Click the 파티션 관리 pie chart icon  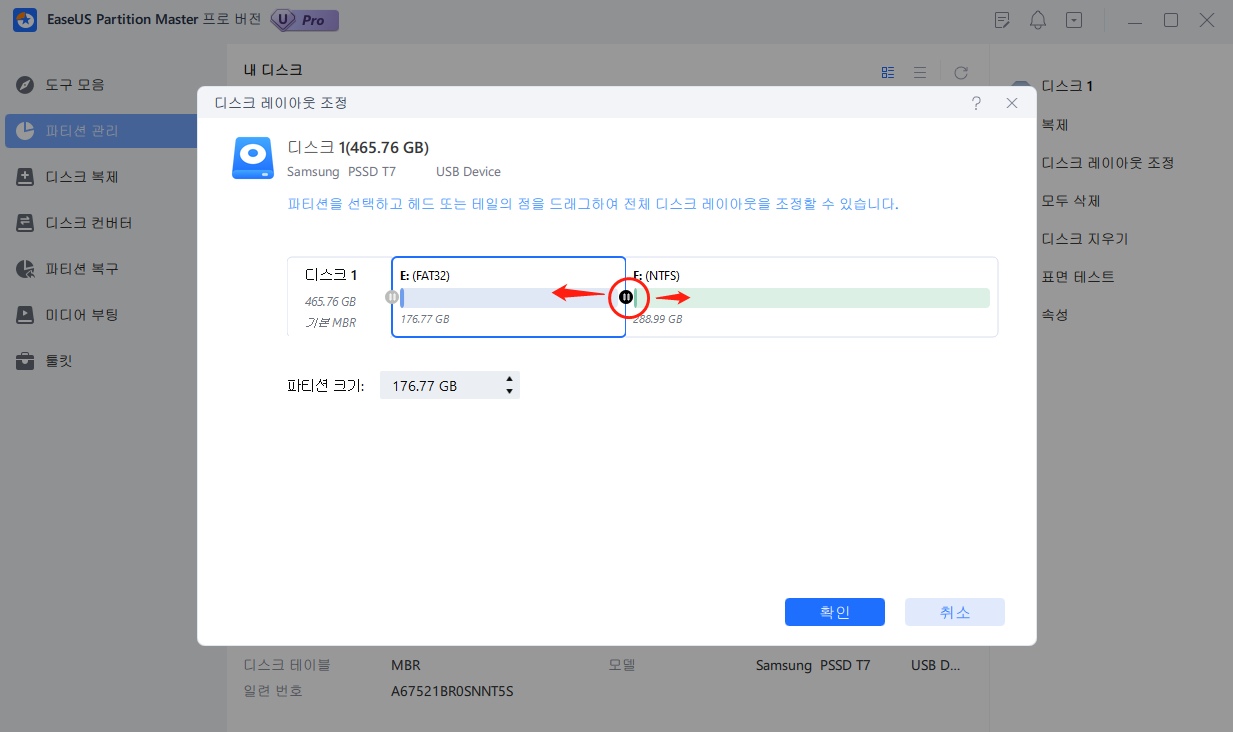(x=26, y=131)
